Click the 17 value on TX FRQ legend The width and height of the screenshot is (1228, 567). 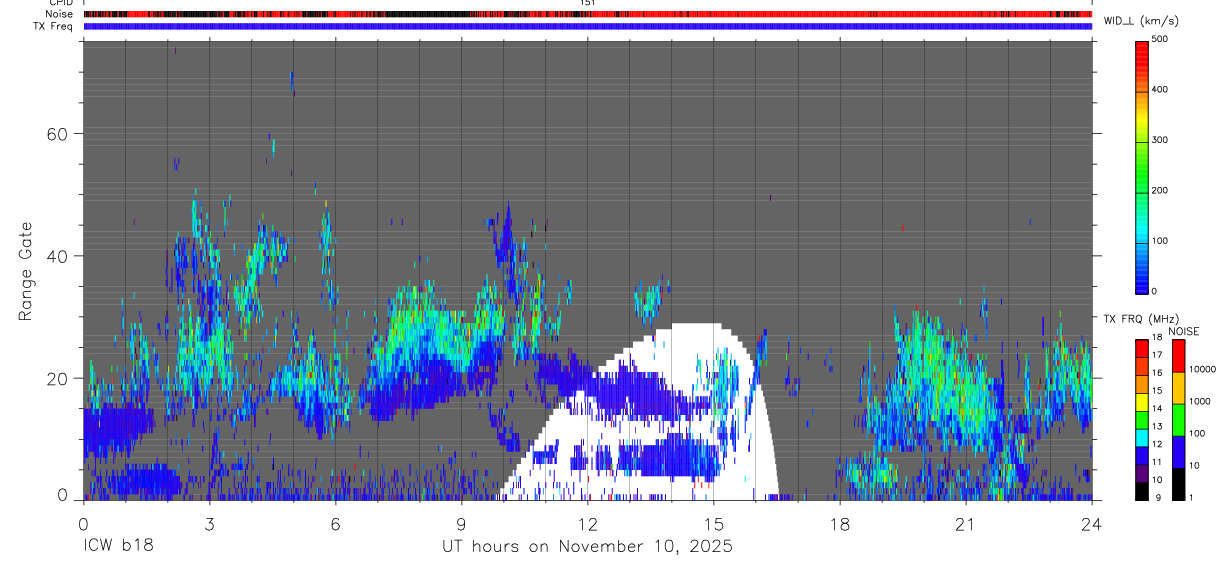(1157, 355)
